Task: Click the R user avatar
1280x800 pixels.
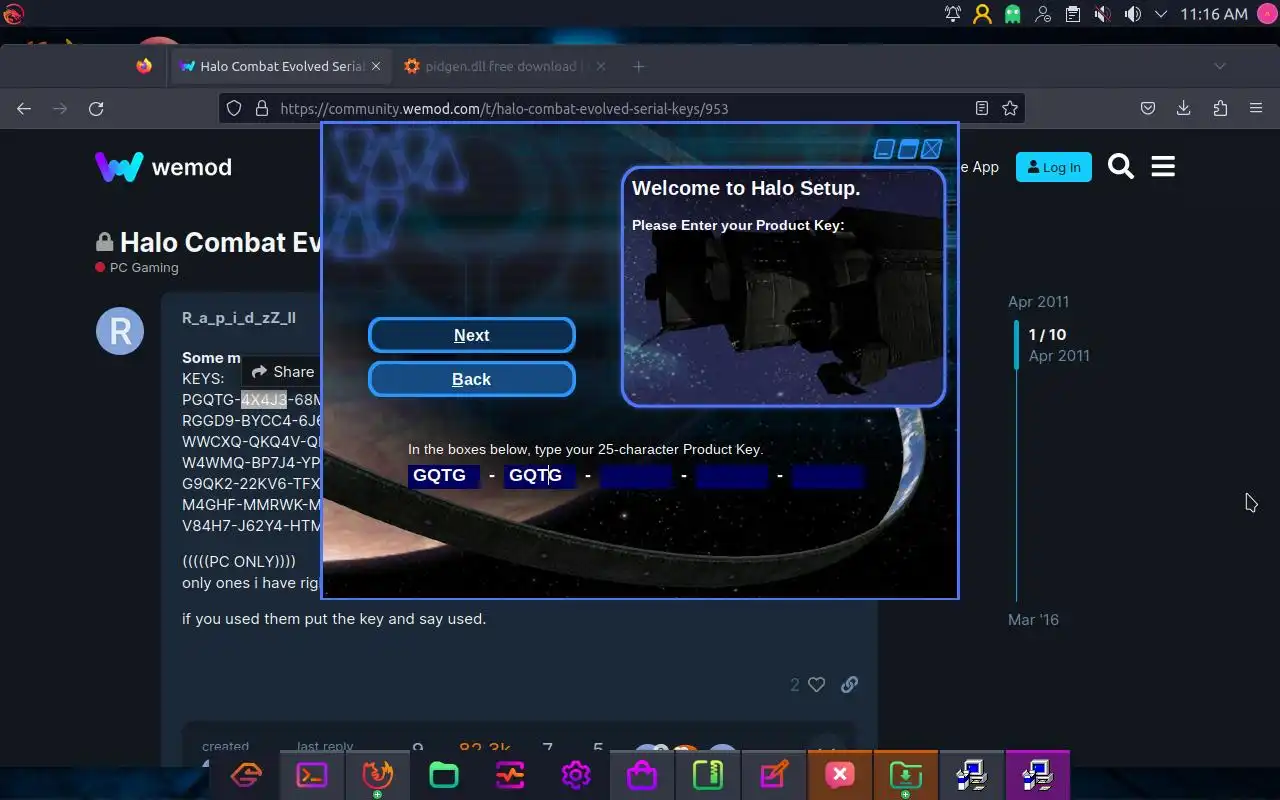Action: 120,331
